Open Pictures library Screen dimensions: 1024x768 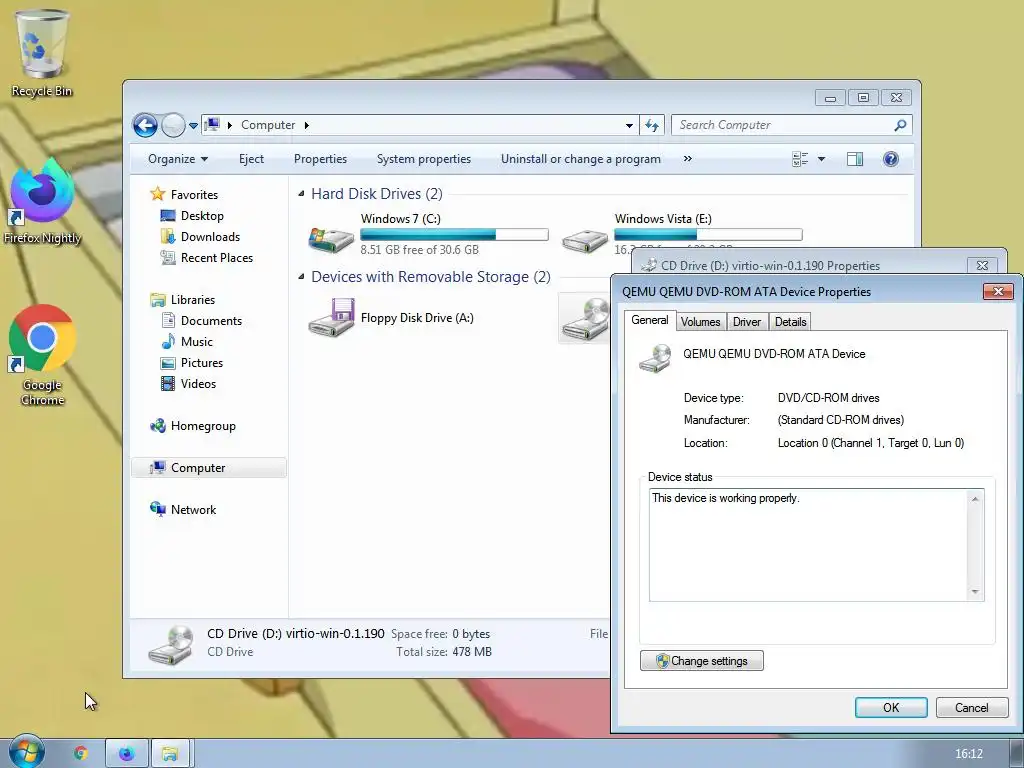point(201,362)
